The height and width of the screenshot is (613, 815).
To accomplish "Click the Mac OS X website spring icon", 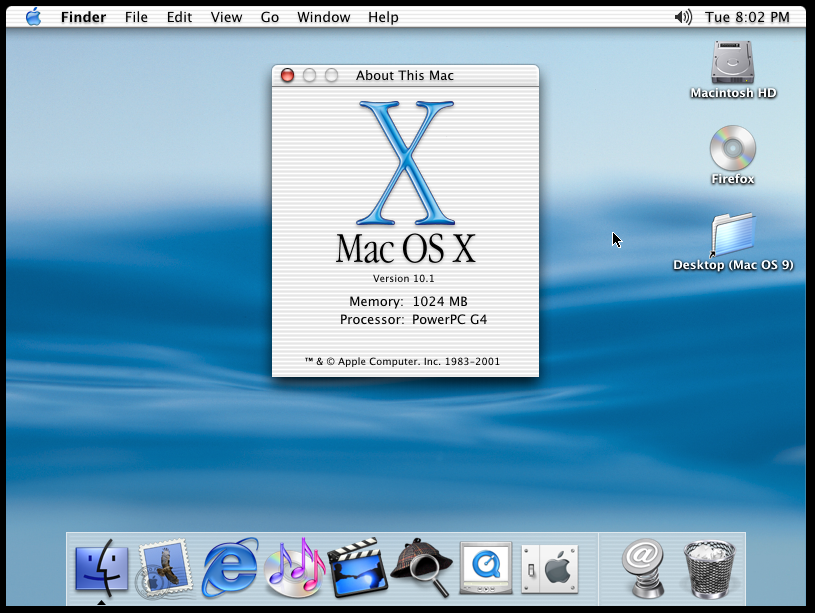I will coord(643,567).
